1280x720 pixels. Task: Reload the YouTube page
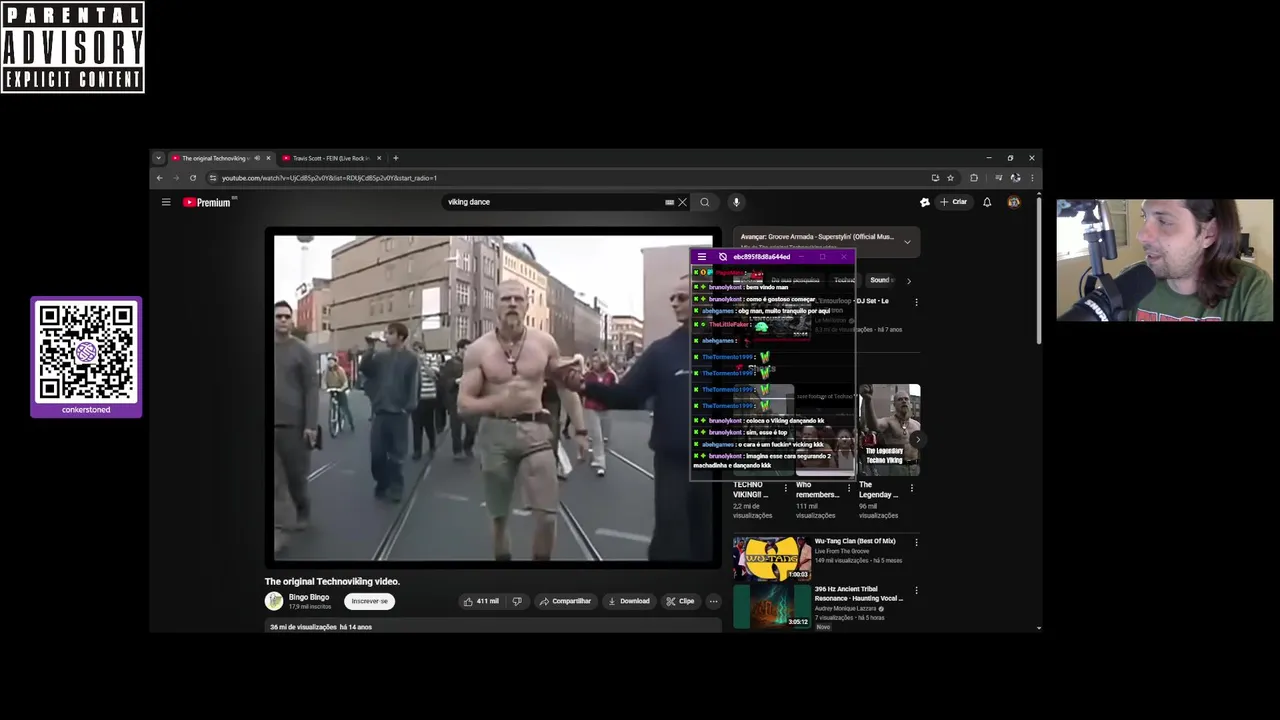[x=193, y=178]
